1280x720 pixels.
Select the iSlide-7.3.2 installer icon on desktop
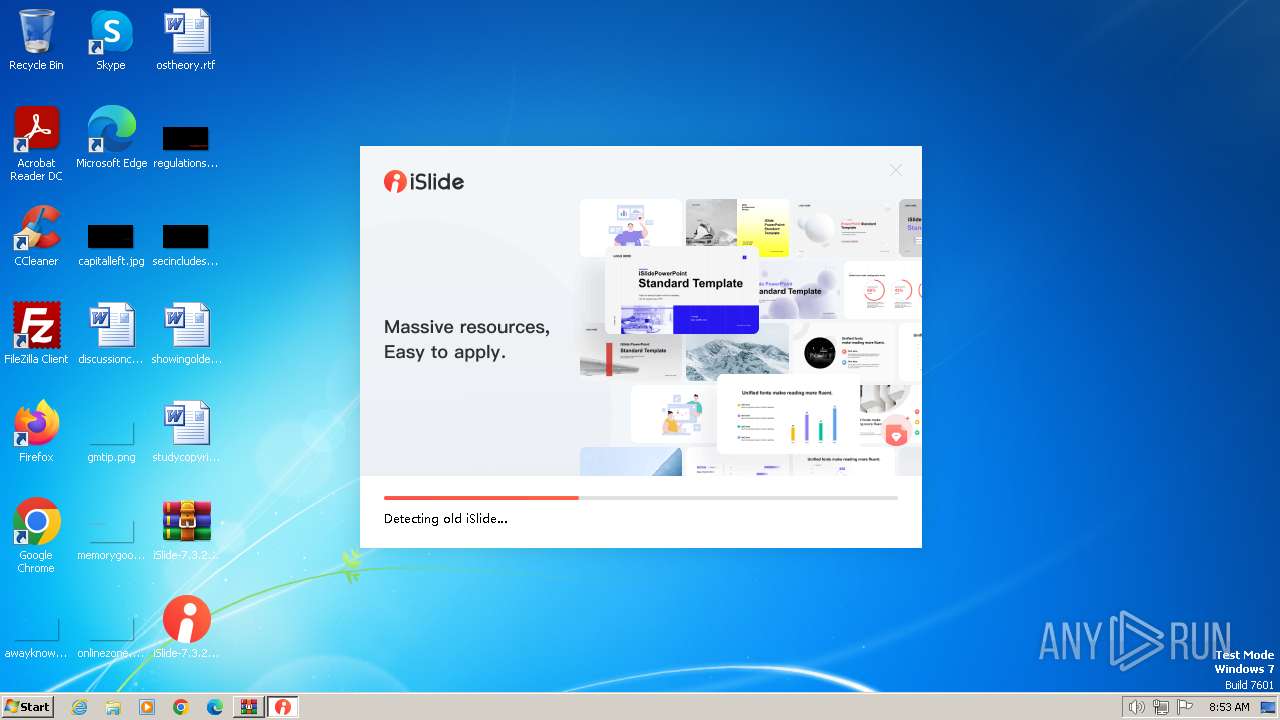[186, 628]
